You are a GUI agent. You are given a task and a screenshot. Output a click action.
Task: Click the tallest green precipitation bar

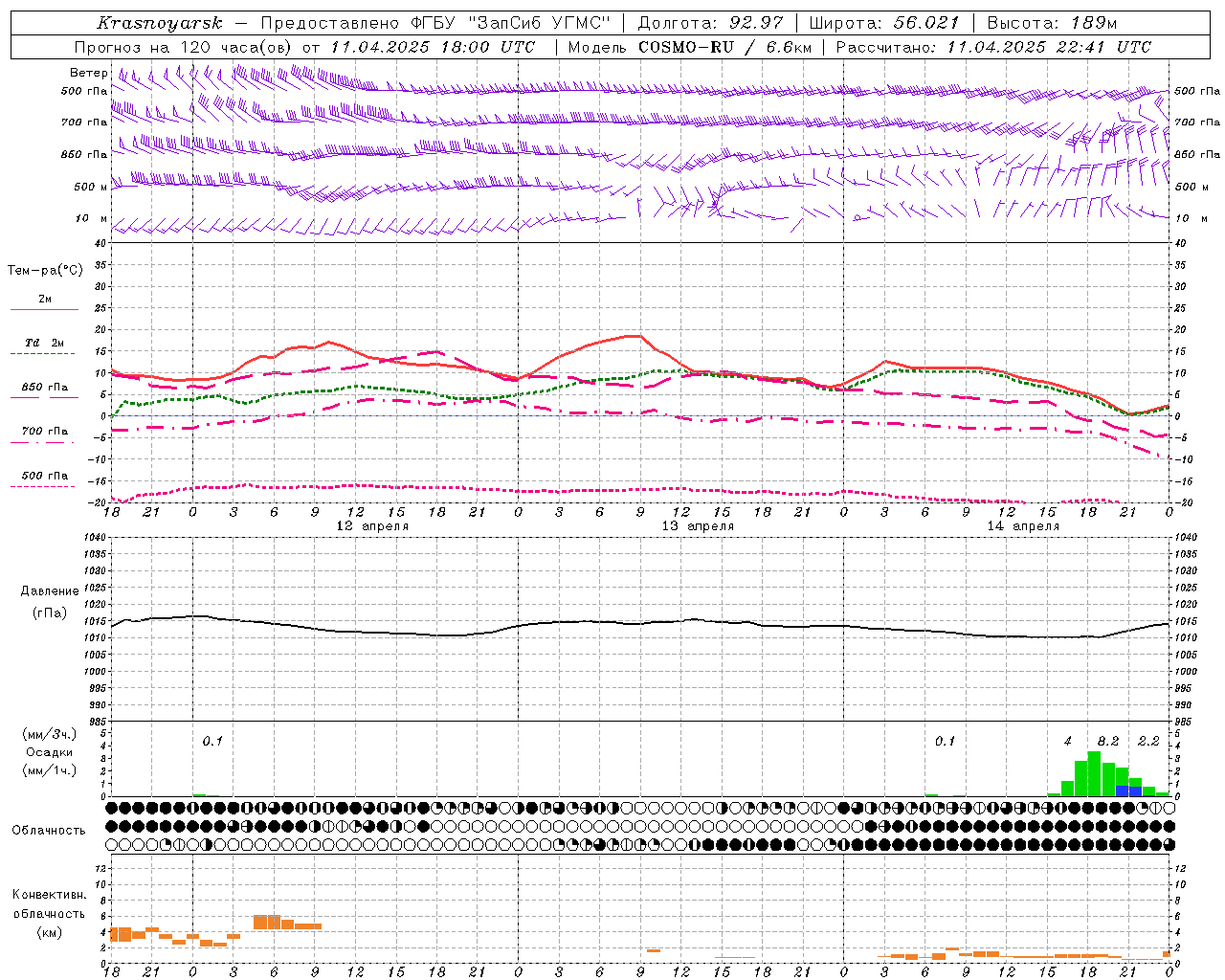1094,774
